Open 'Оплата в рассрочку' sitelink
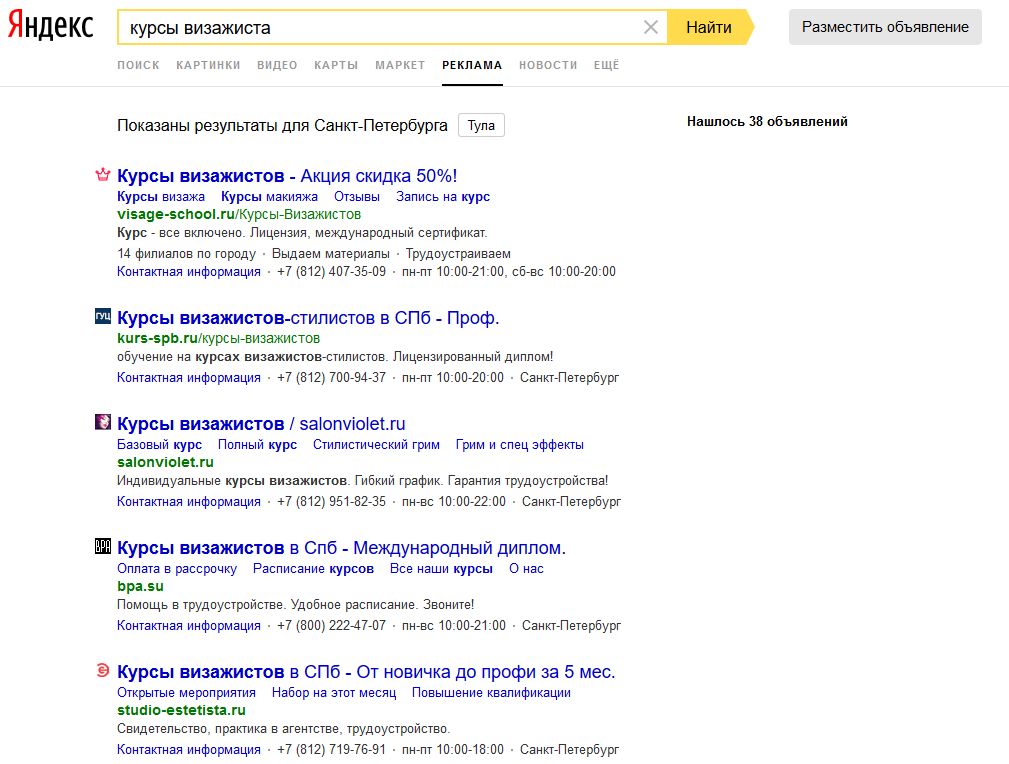Image resolution: width=1009 pixels, height=764 pixels. [x=177, y=568]
